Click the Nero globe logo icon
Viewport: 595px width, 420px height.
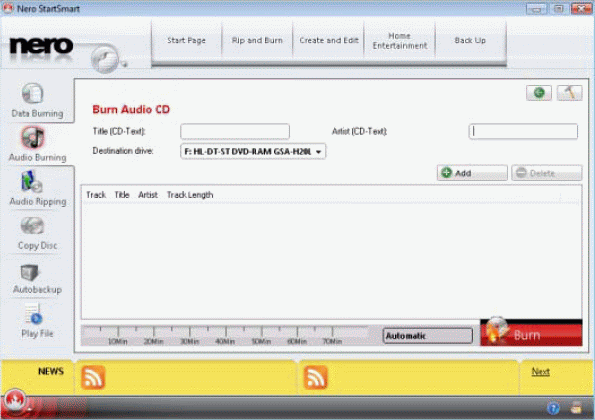105,58
